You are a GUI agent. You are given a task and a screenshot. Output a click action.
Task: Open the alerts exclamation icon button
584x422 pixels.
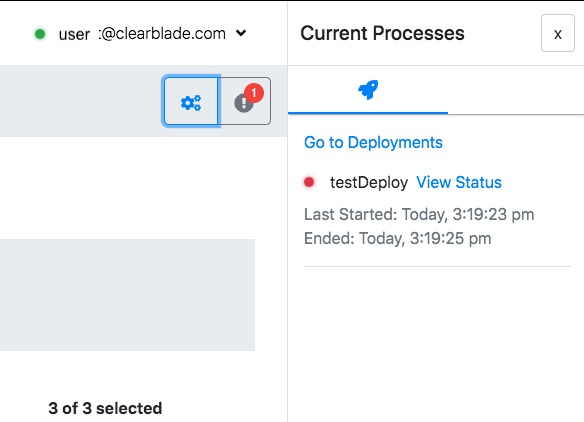click(x=244, y=101)
